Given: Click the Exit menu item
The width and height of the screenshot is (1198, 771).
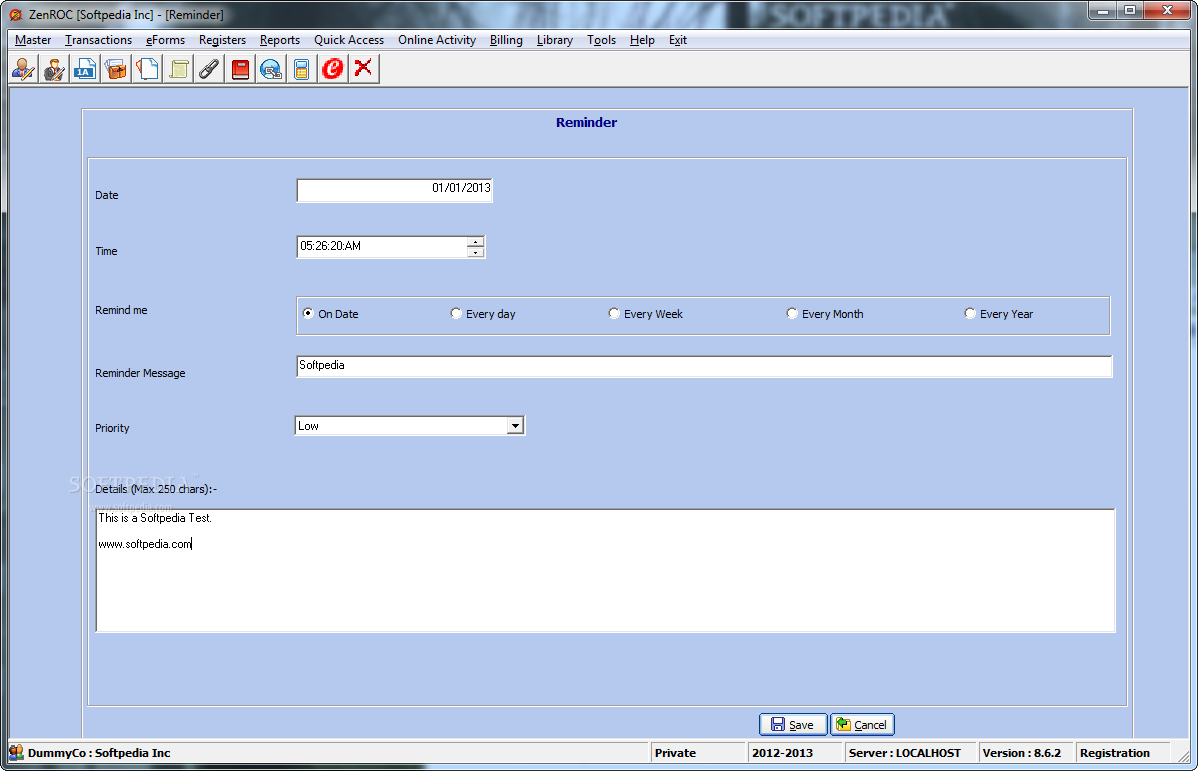Looking at the screenshot, I should [x=678, y=40].
